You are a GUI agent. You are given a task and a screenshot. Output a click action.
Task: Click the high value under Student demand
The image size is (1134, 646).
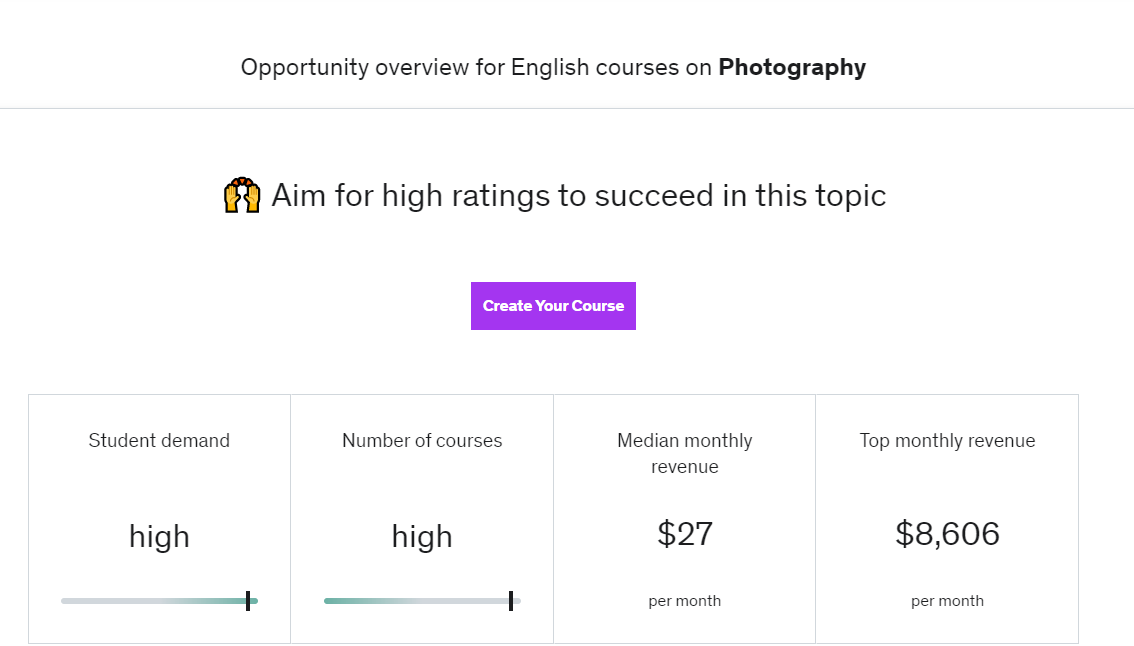pos(159,536)
